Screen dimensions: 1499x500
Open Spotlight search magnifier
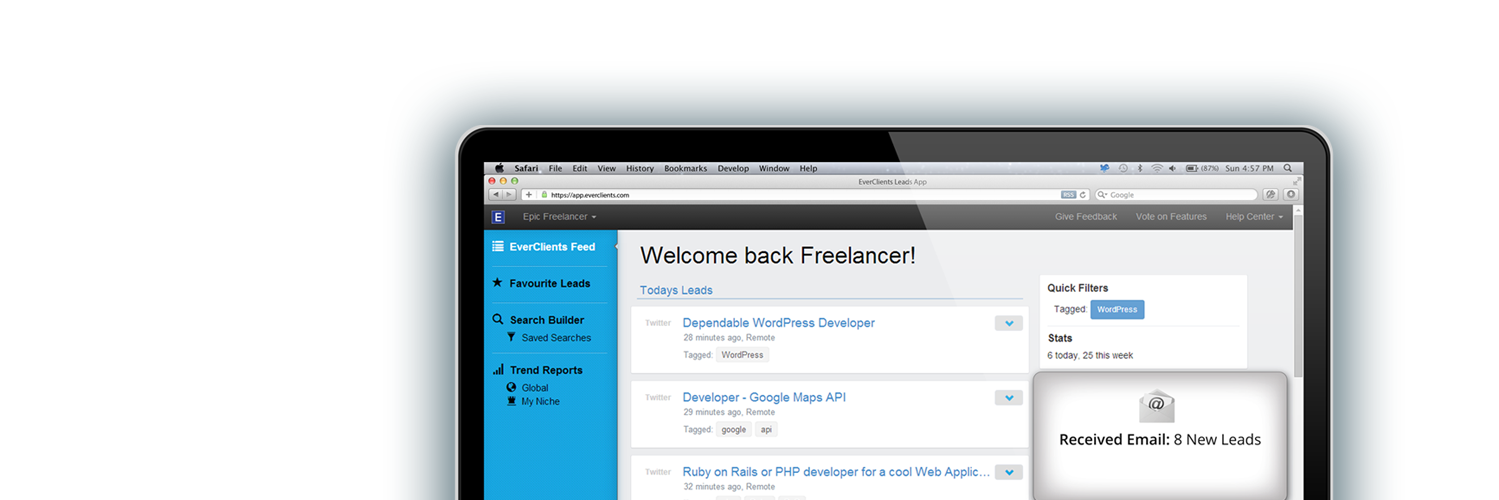coord(1288,168)
